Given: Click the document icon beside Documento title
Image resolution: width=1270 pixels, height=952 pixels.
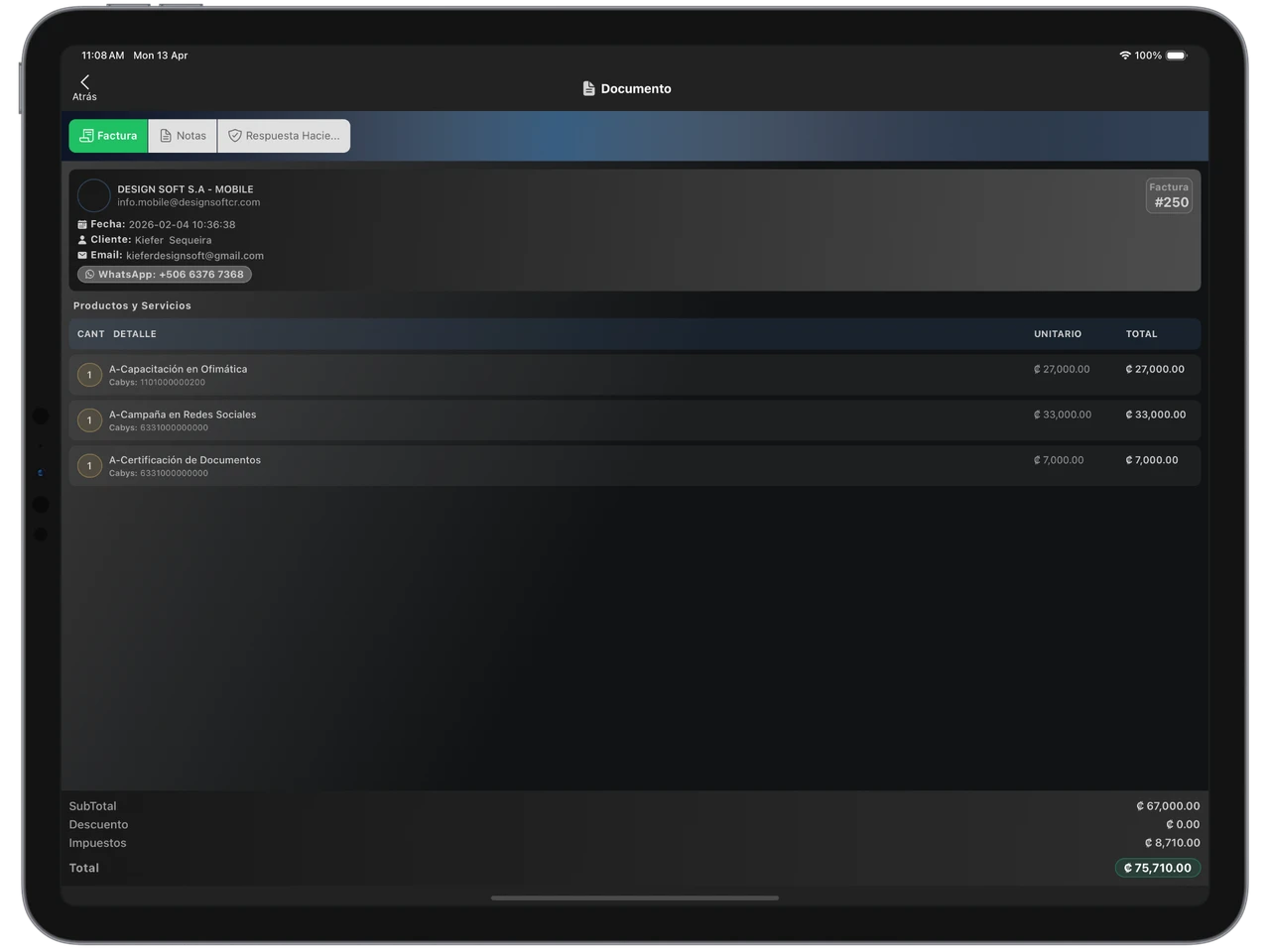Looking at the screenshot, I should 588,88.
